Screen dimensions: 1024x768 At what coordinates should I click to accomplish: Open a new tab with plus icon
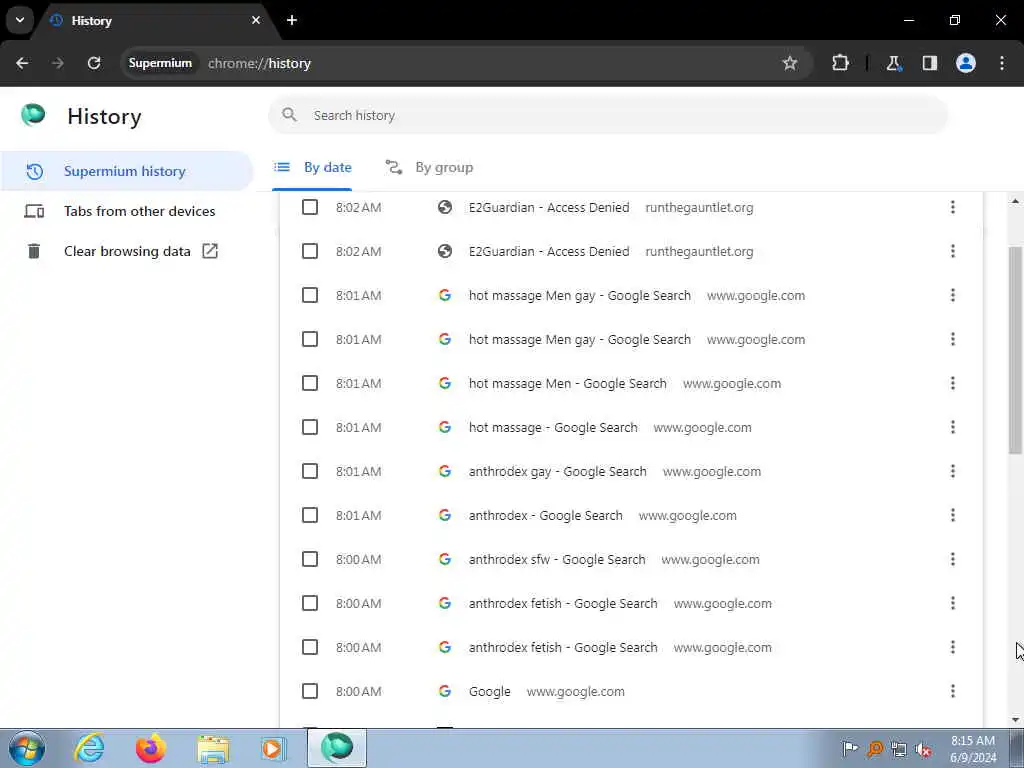tap(292, 20)
